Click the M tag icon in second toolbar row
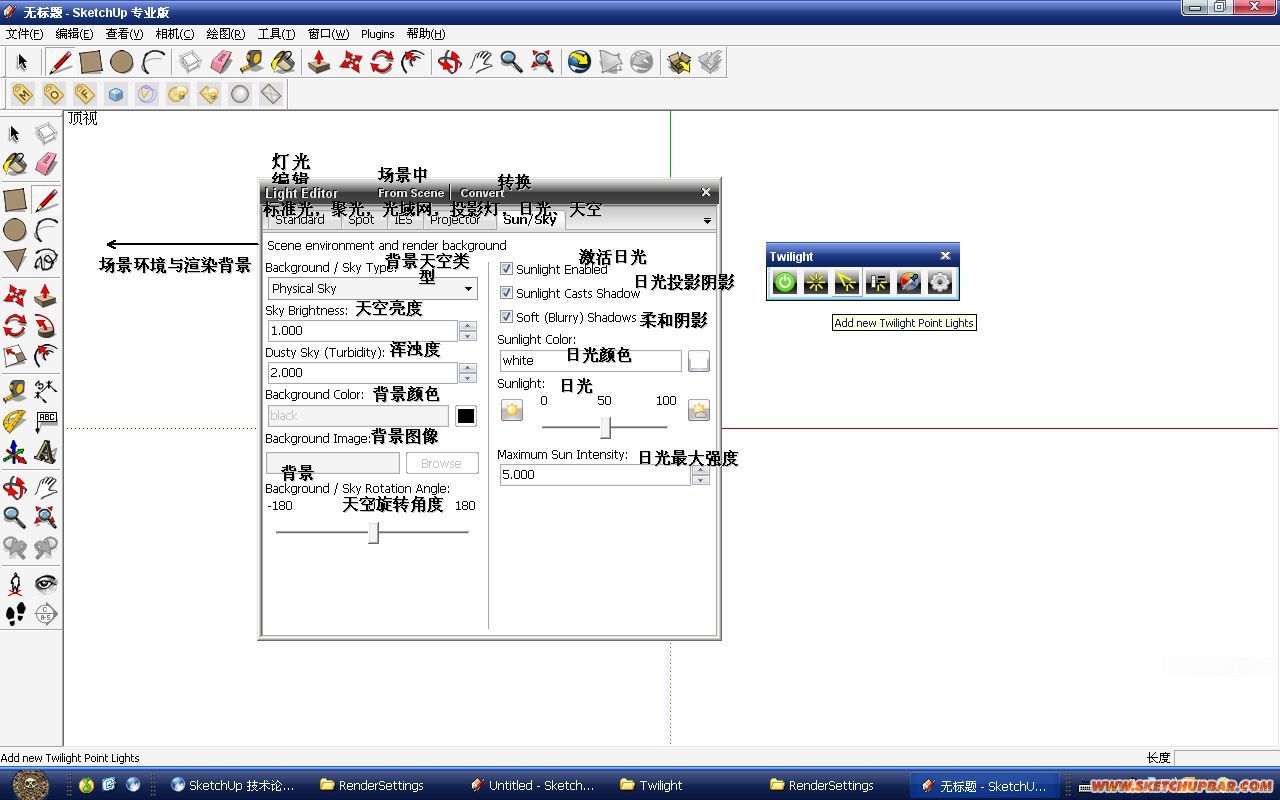 tap(22, 94)
